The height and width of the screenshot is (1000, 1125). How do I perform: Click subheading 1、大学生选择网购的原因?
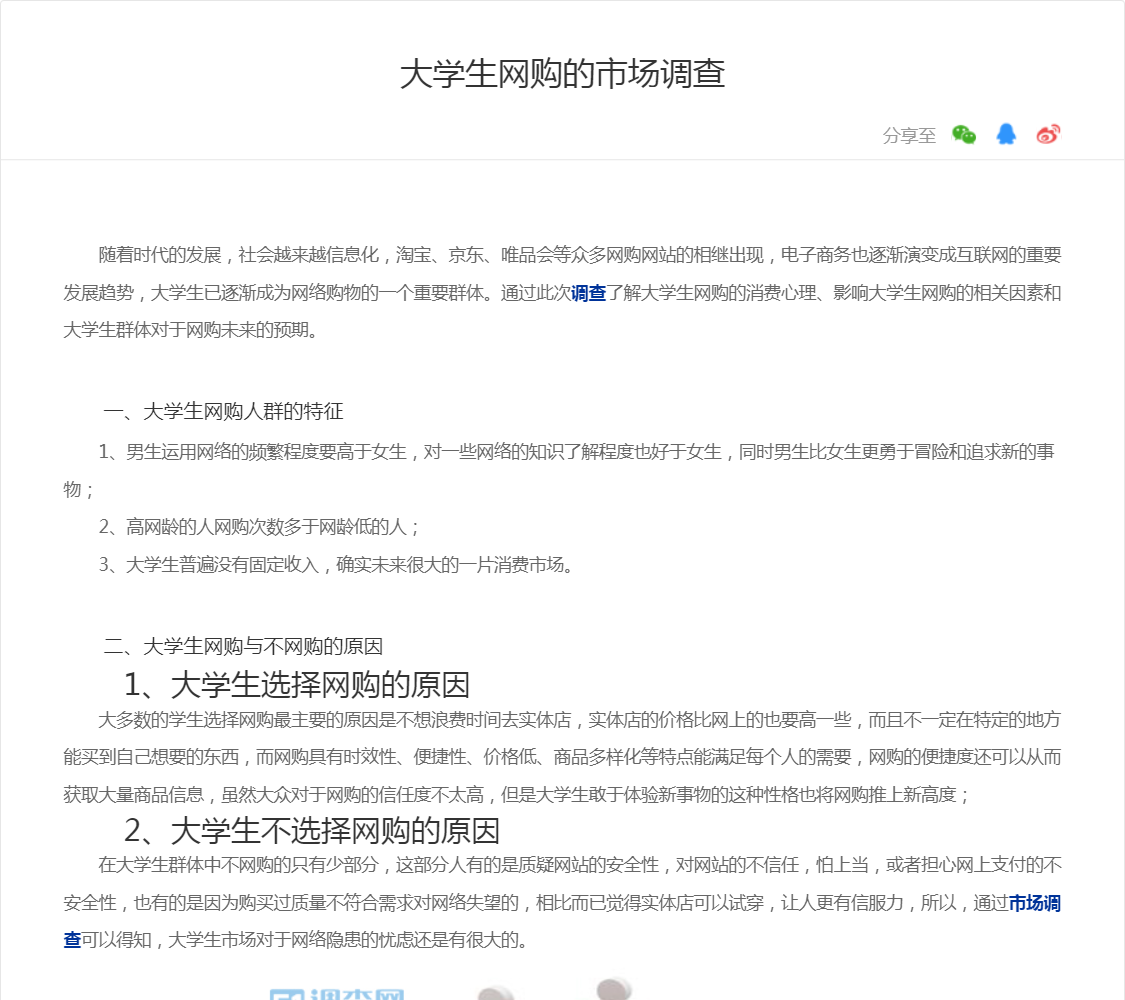[296, 684]
